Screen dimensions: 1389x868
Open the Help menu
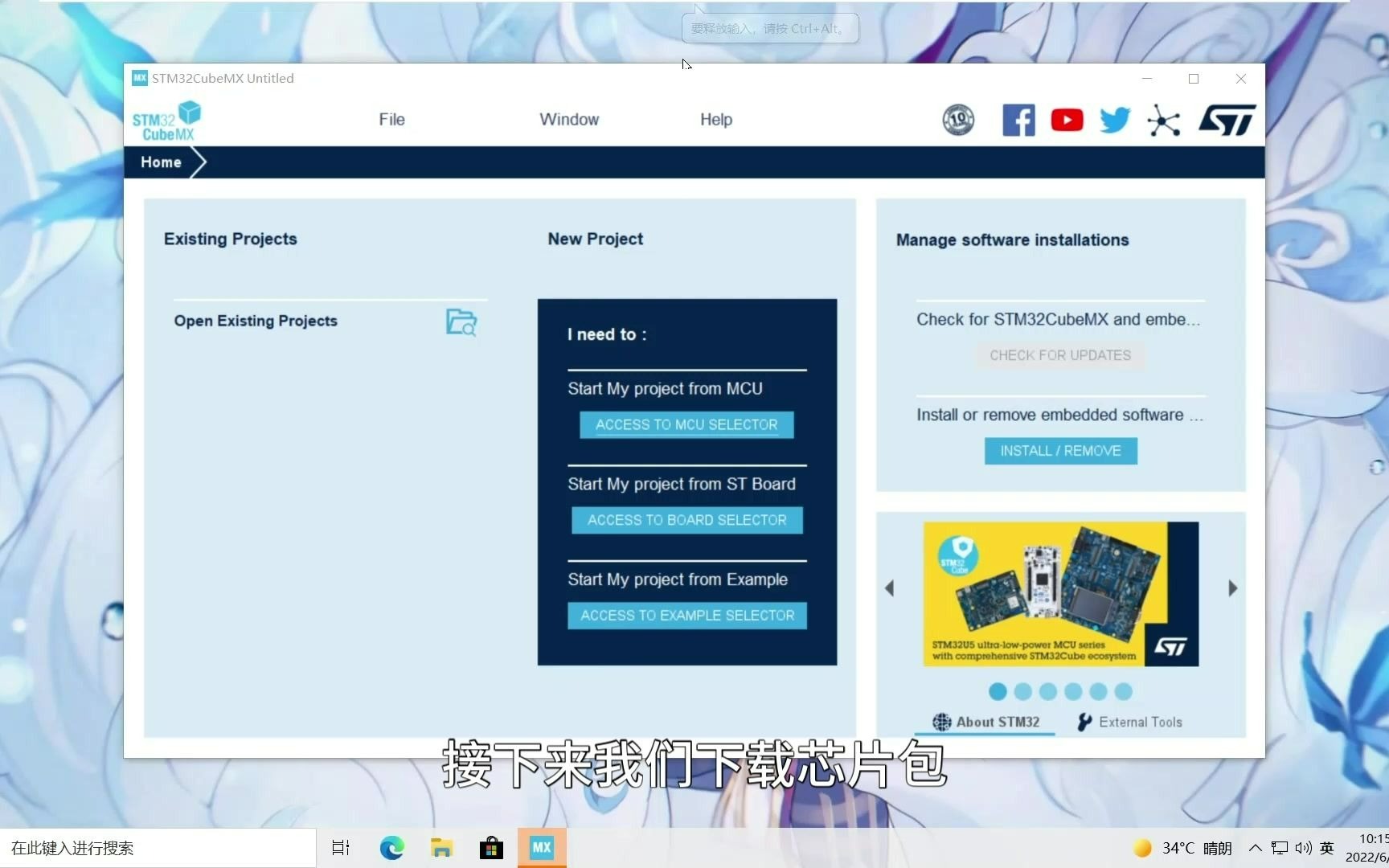(x=715, y=120)
